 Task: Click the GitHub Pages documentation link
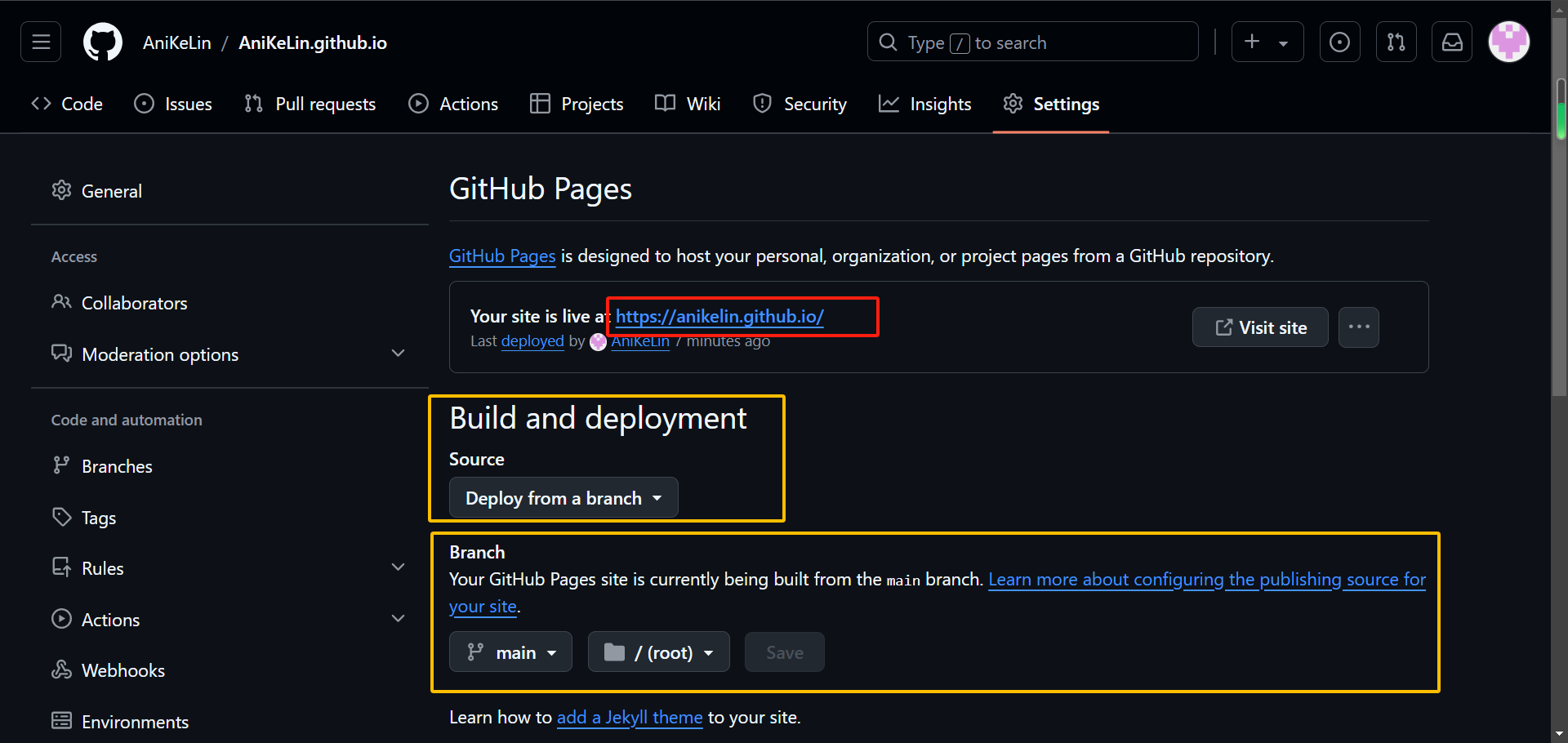[502, 256]
